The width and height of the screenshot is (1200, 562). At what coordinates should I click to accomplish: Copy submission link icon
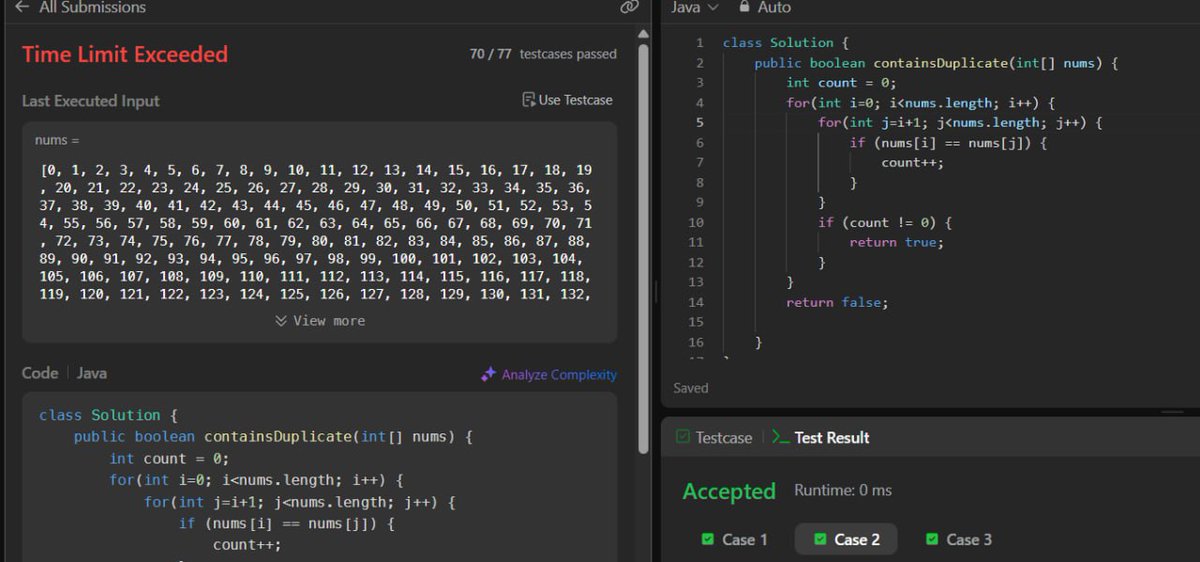(629, 7)
